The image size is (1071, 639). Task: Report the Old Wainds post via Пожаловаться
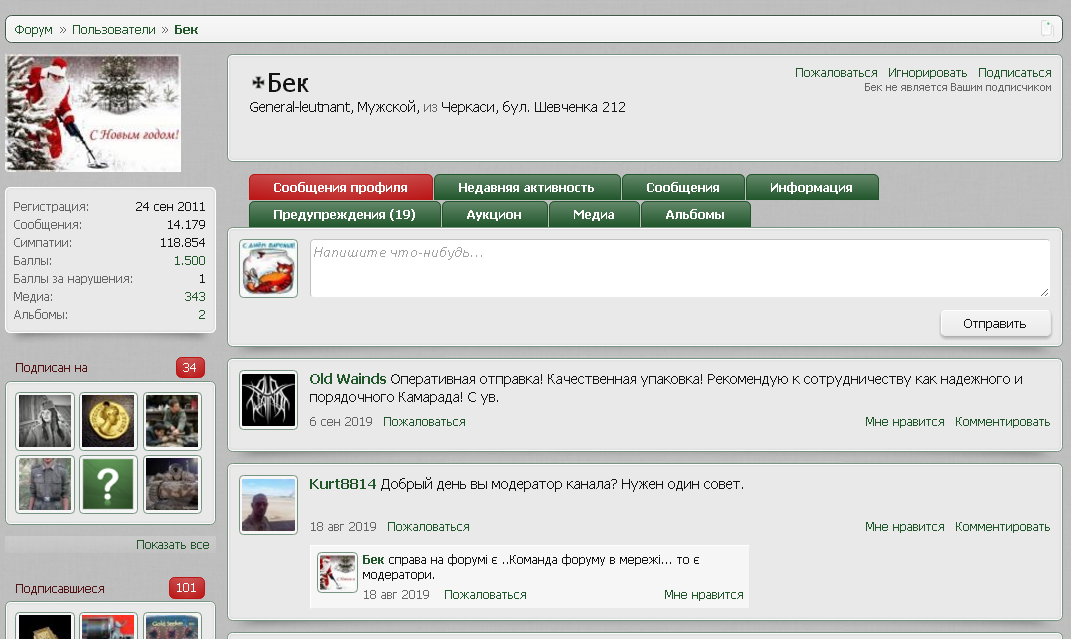pos(424,421)
